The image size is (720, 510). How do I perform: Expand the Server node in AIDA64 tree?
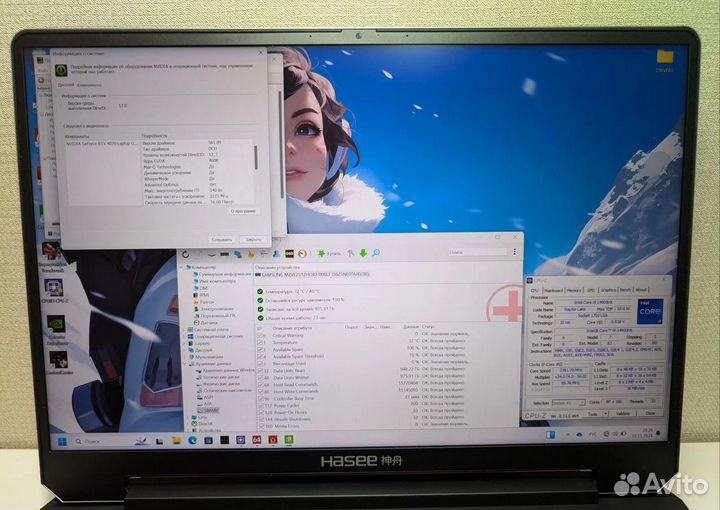pos(186,343)
